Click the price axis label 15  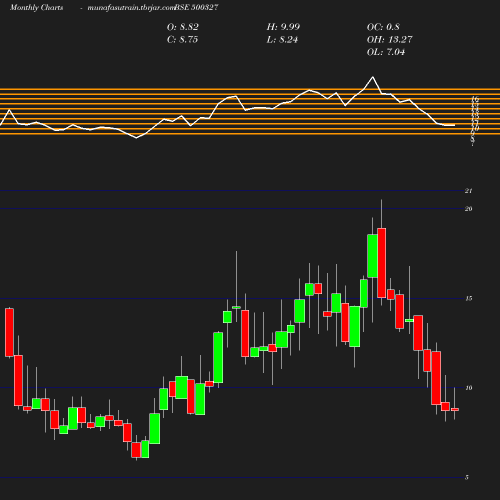click(468, 298)
